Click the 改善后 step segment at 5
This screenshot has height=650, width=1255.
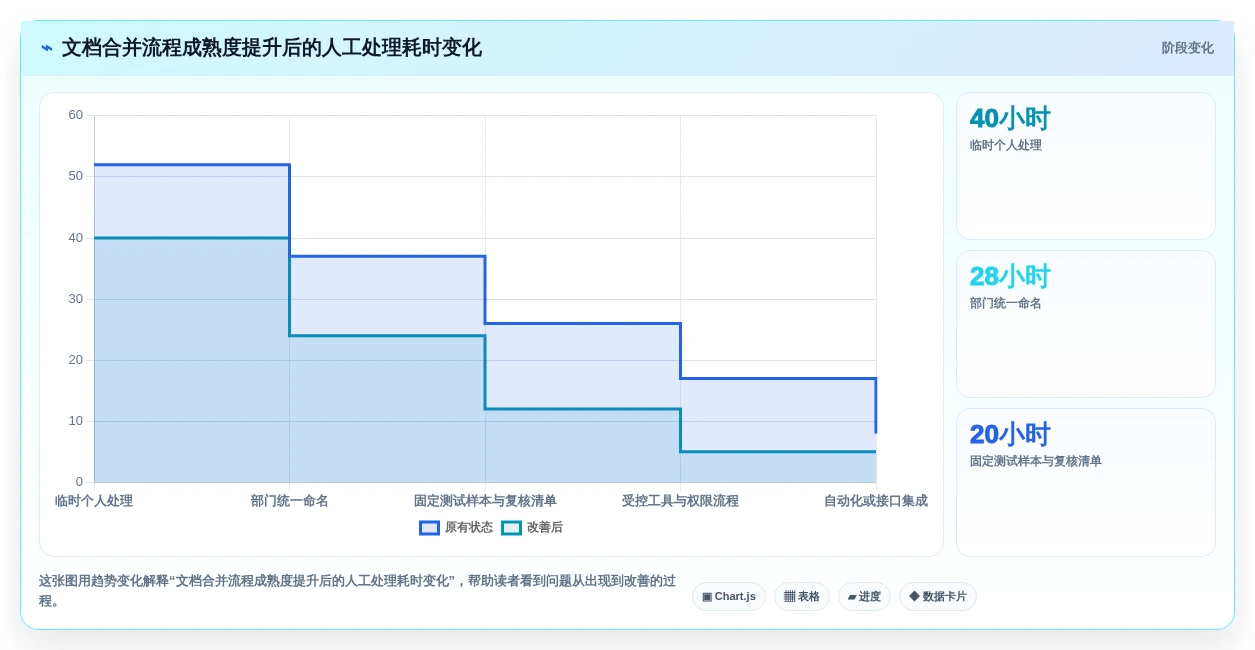pyautogui.click(x=778, y=452)
